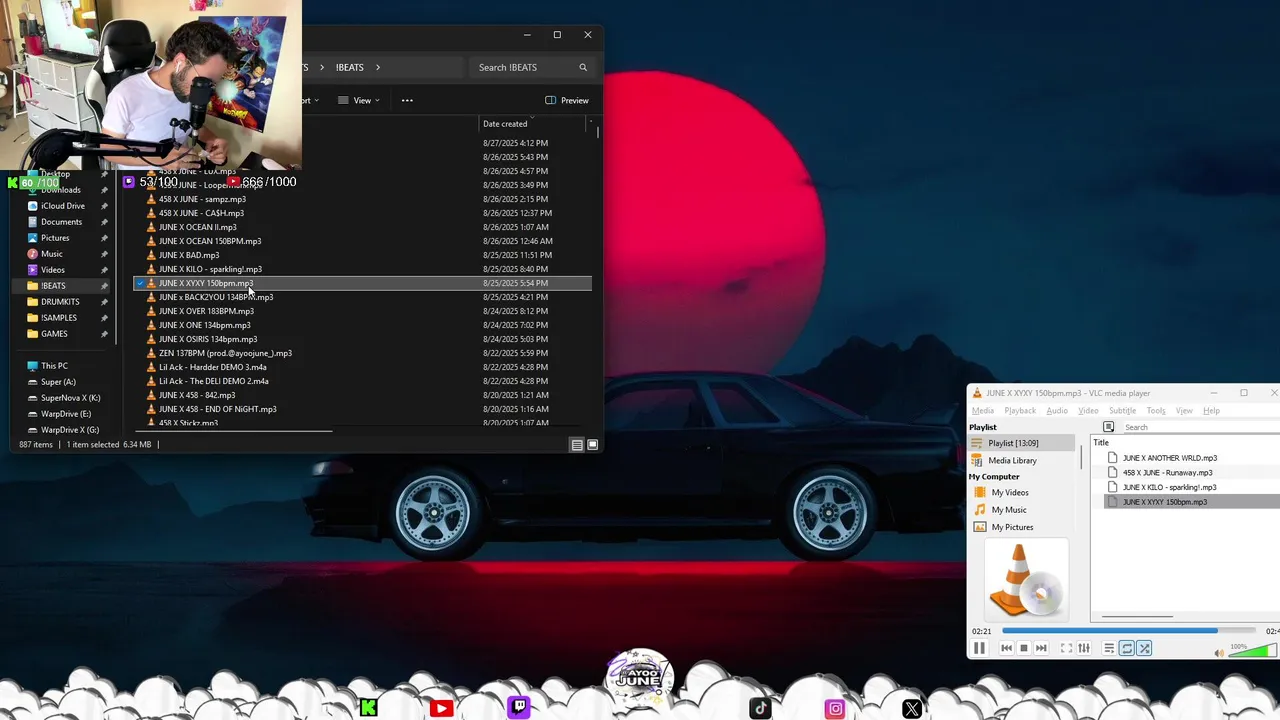1280x720 pixels.
Task: Click the !BEATS breadcrumb in address bar
Action: click(349, 67)
